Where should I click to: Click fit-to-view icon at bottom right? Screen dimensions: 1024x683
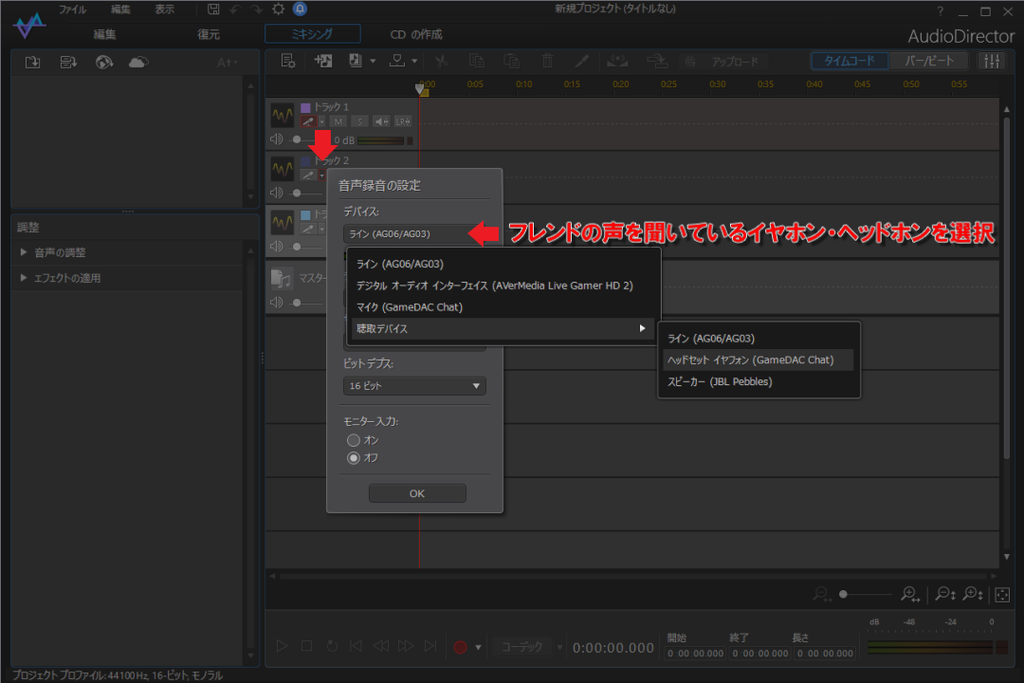point(1002,595)
